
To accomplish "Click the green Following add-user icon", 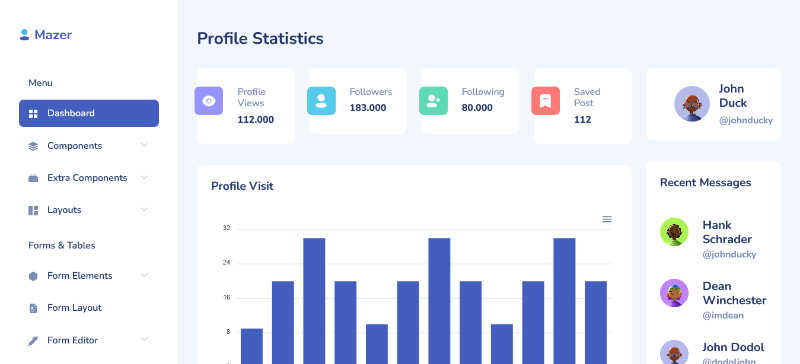I will 433,101.
